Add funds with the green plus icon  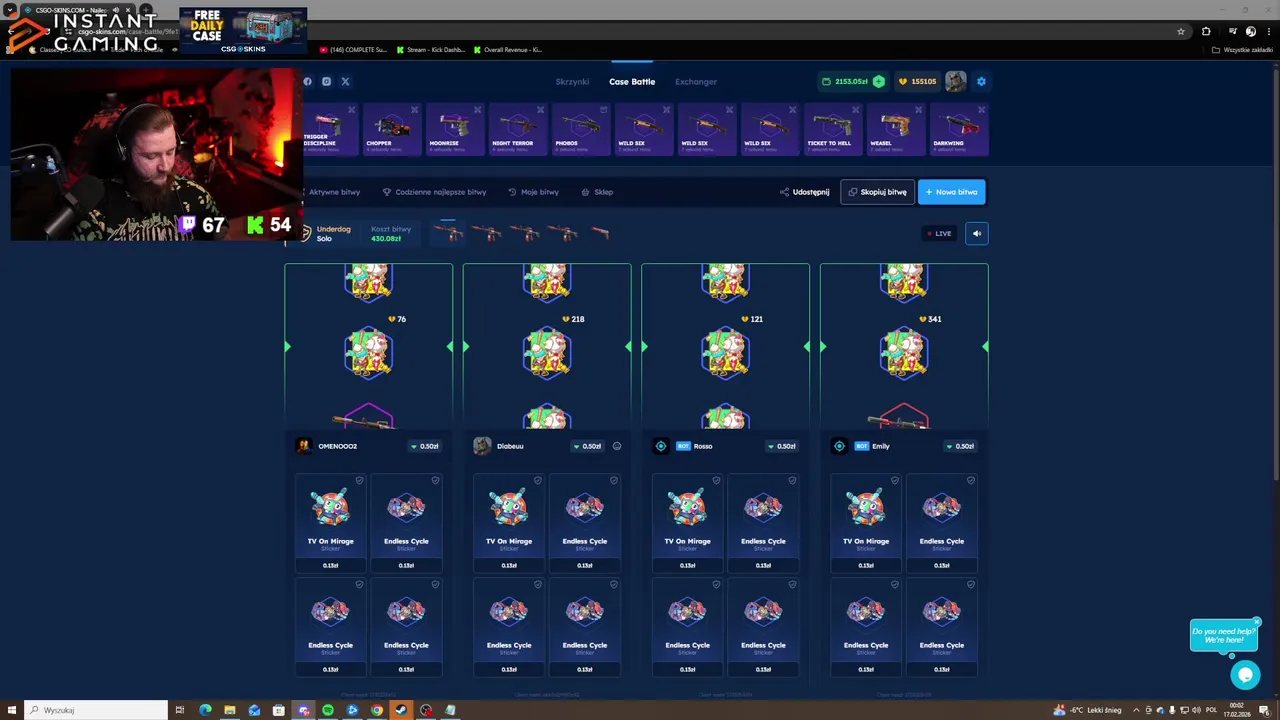pyautogui.click(x=878, y=82)
